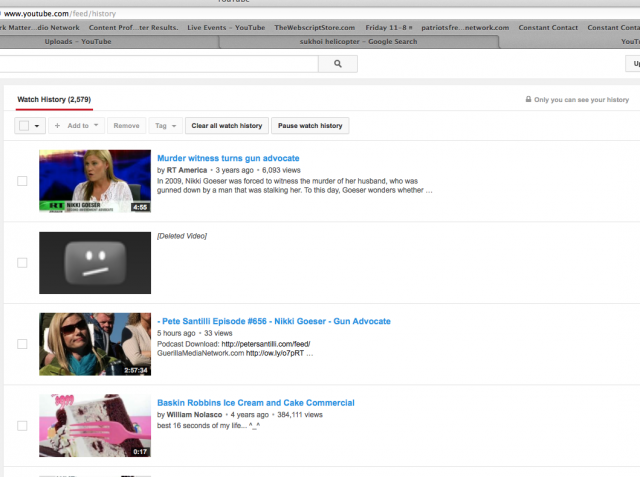Click the Remove button

pyautogui.click(x=127, y=126)
